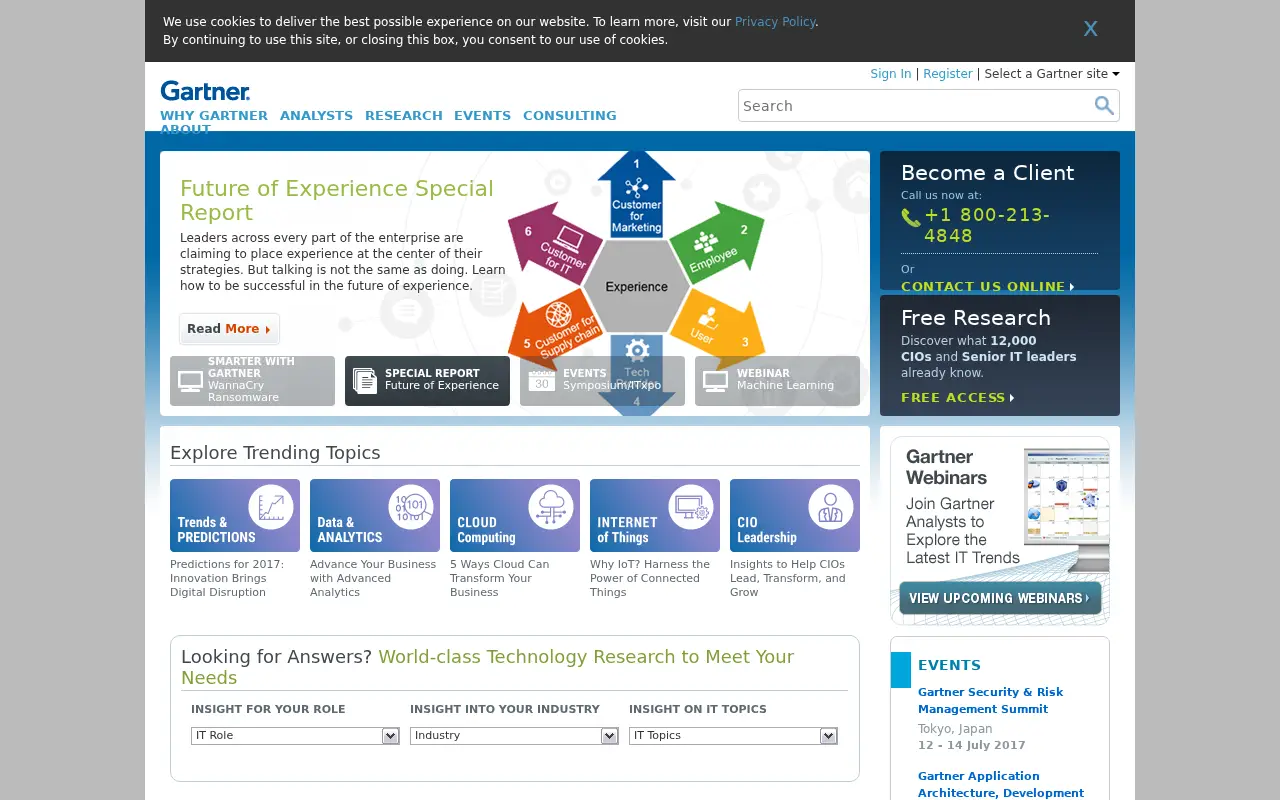Open the CONSULTING menu
This screenshot has width=1280, height=800.
[x=569, y=116]
